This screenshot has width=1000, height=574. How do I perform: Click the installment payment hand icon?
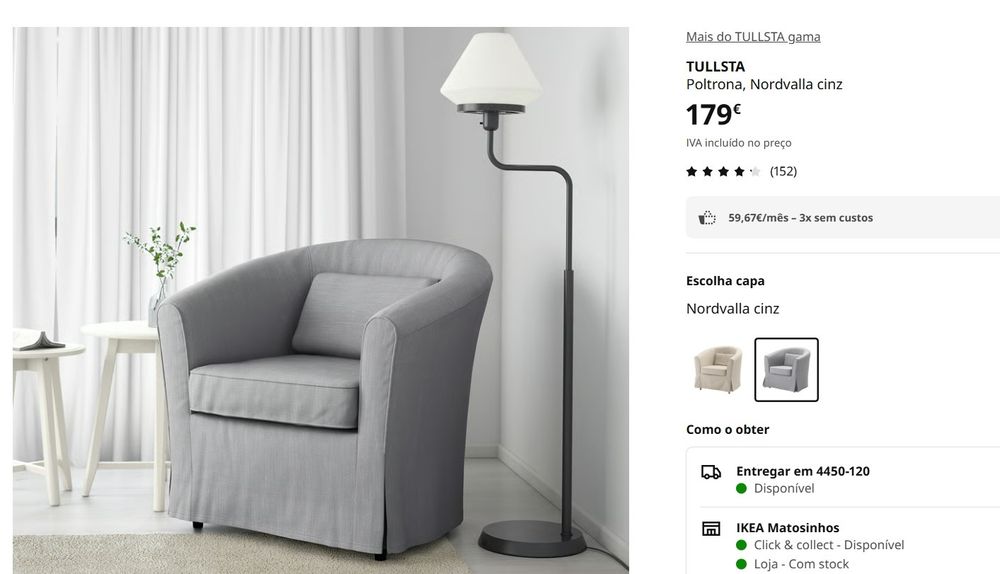click(x=707, y=218)
